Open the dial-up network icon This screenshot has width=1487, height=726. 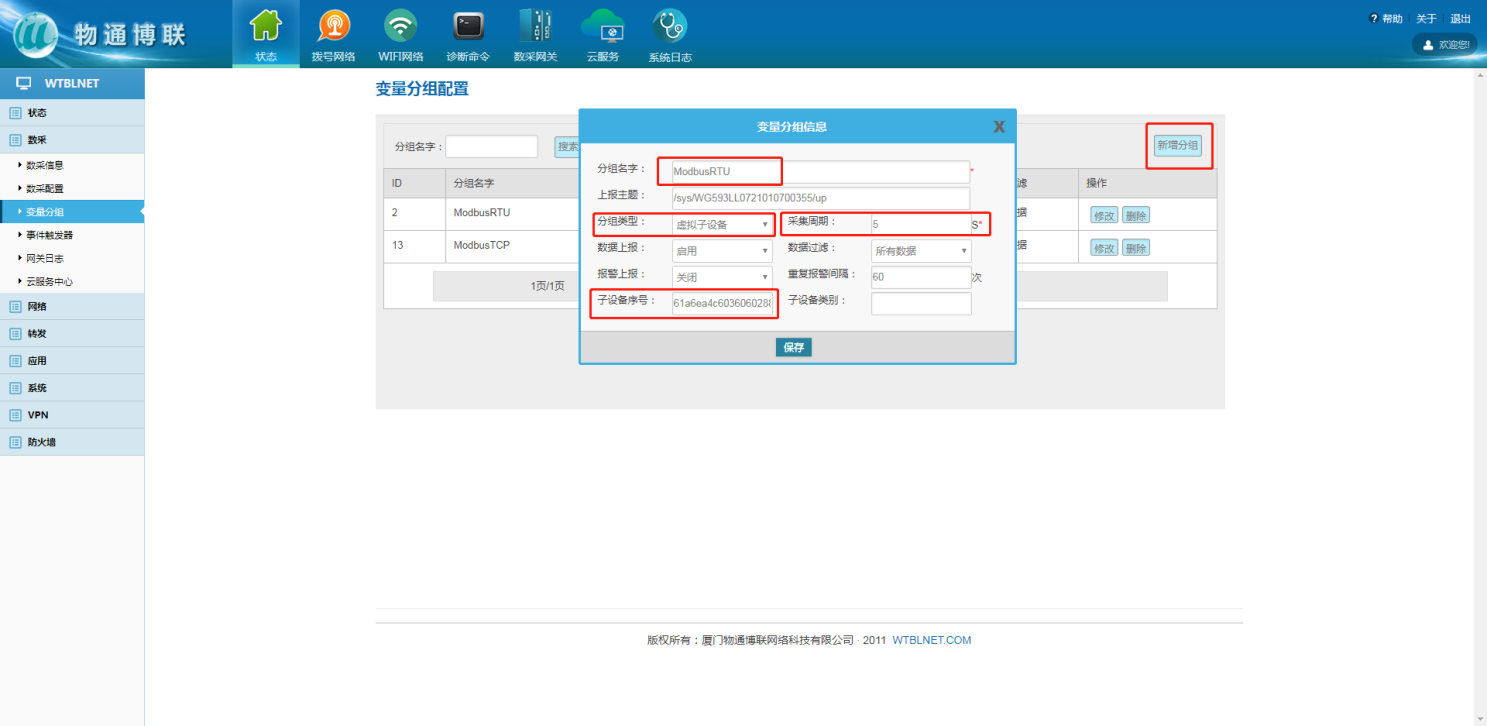333,26
